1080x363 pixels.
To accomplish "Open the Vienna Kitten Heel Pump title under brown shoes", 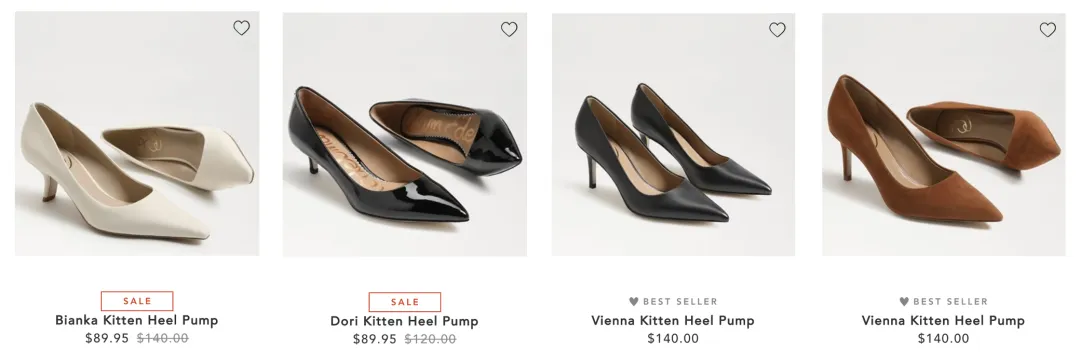I will (x=943, y=320).
